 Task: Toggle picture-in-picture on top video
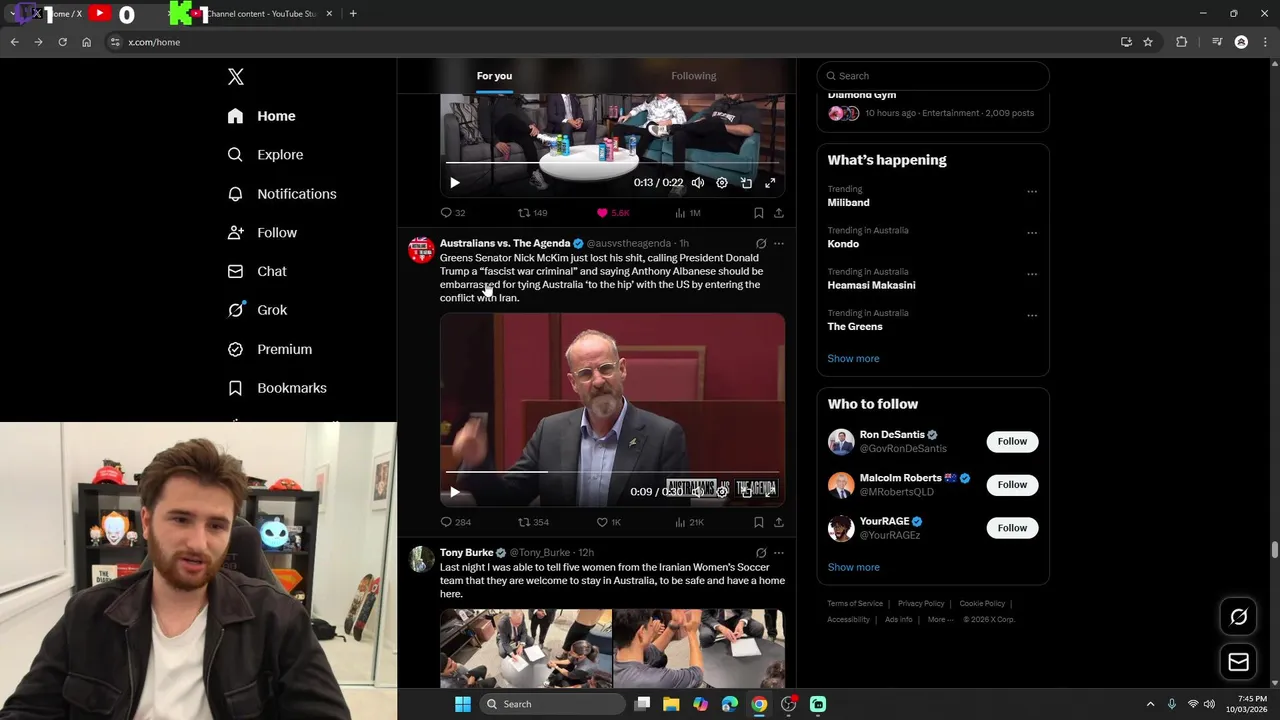pyautogui.click(x=746, y=183)
